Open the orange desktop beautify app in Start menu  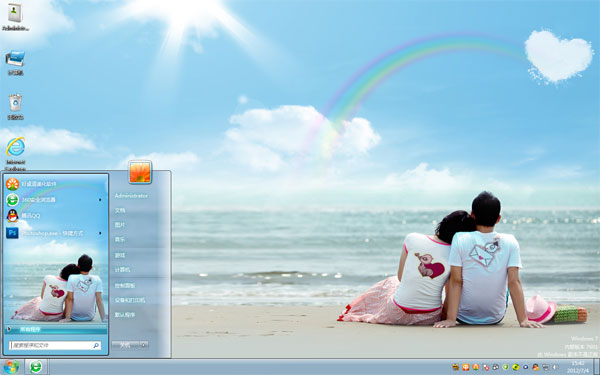55,184
